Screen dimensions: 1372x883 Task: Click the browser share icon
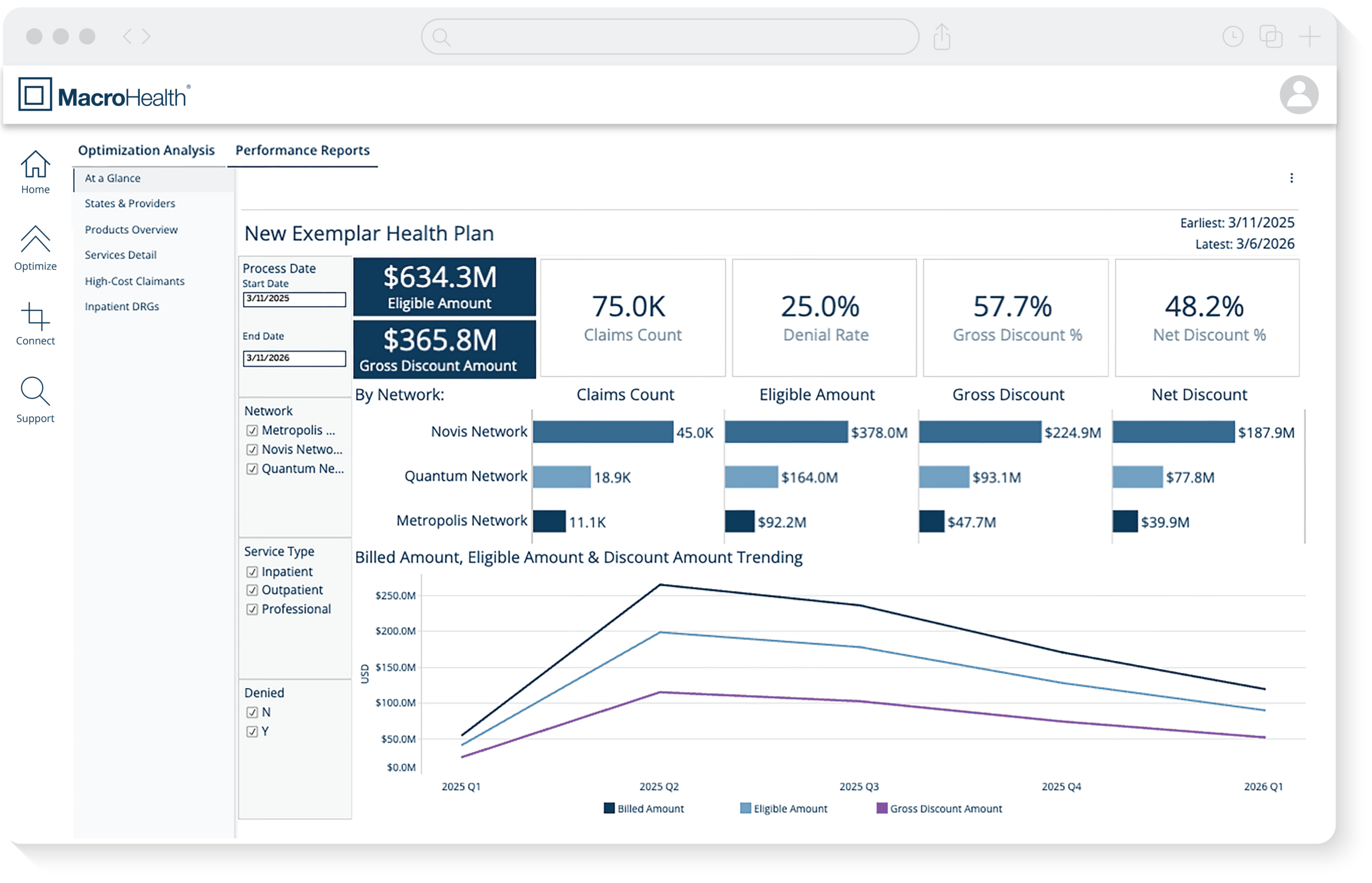[x=942, y=37]
